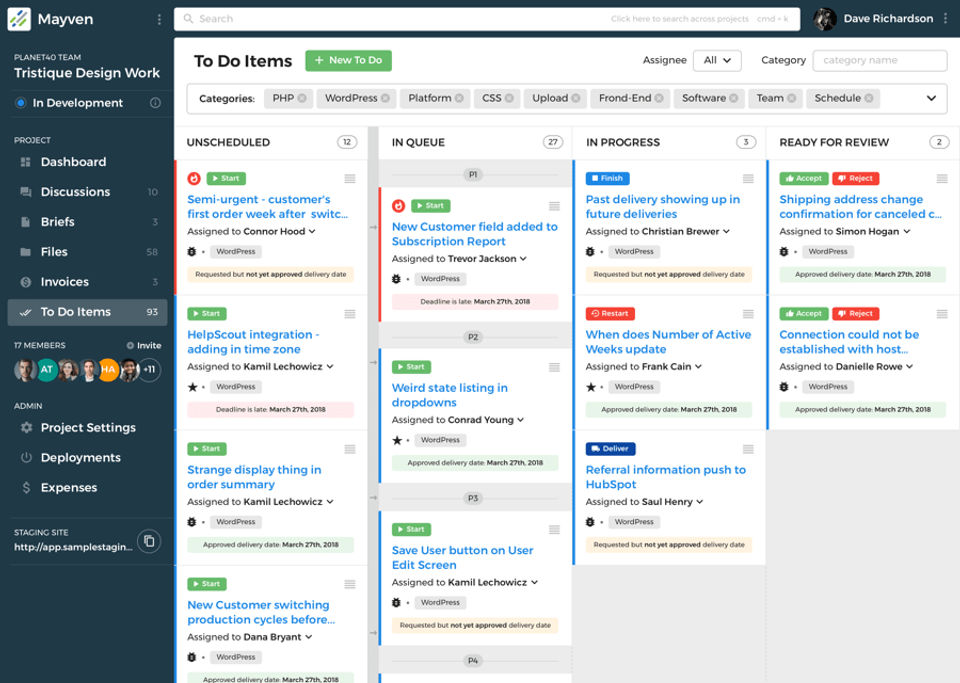Open Project Settings gear item
This screenshot has height=683, width=960.
(87, 428)
